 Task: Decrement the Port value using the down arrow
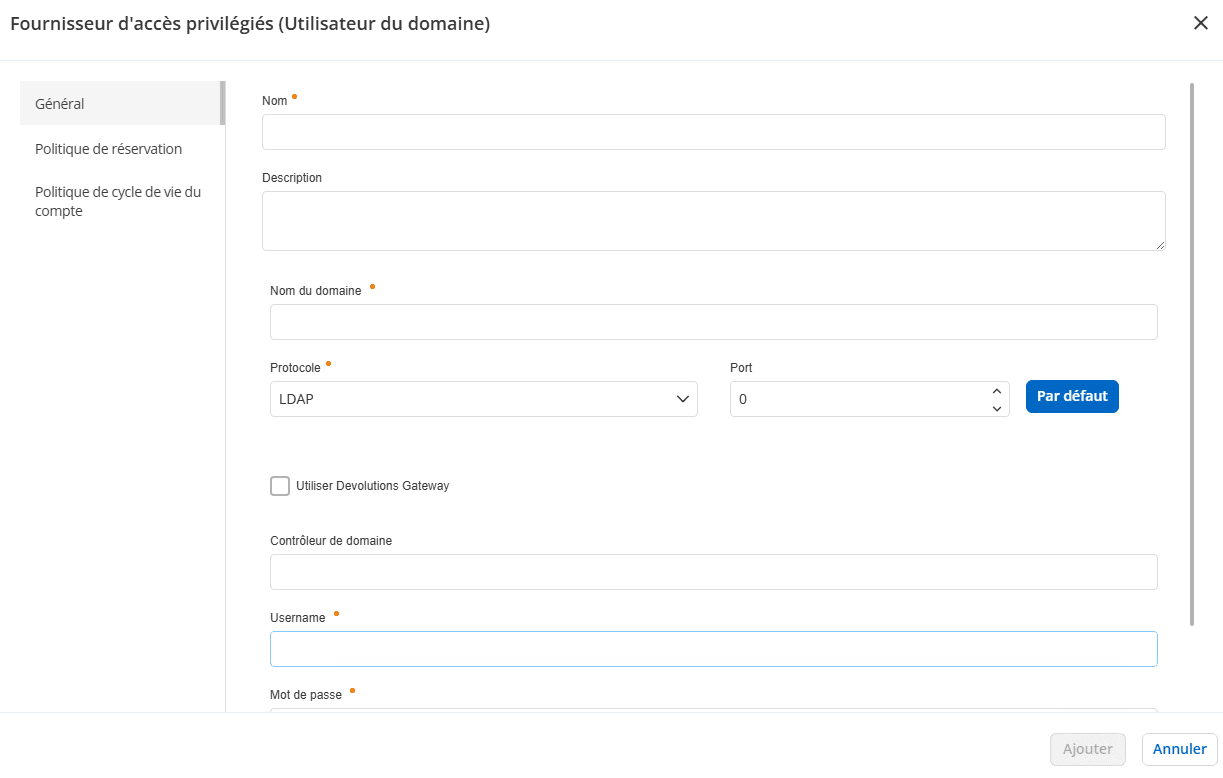tap(996, 407)
